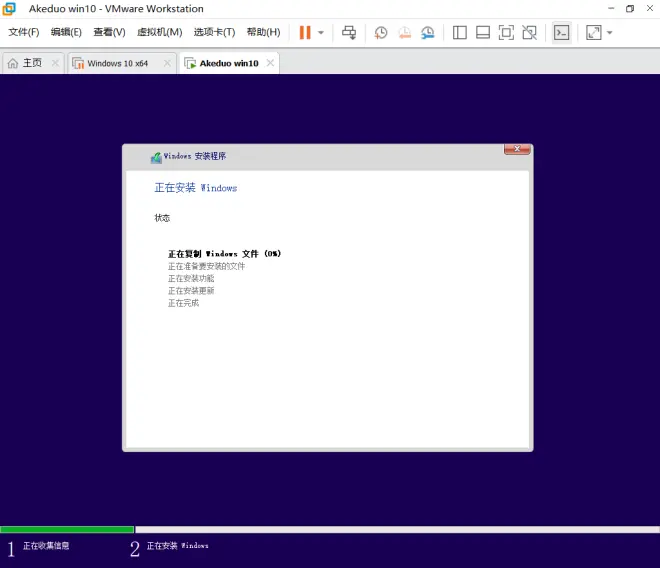Click the 正在完成 step

pyautogui.click(x=184, y=303)
